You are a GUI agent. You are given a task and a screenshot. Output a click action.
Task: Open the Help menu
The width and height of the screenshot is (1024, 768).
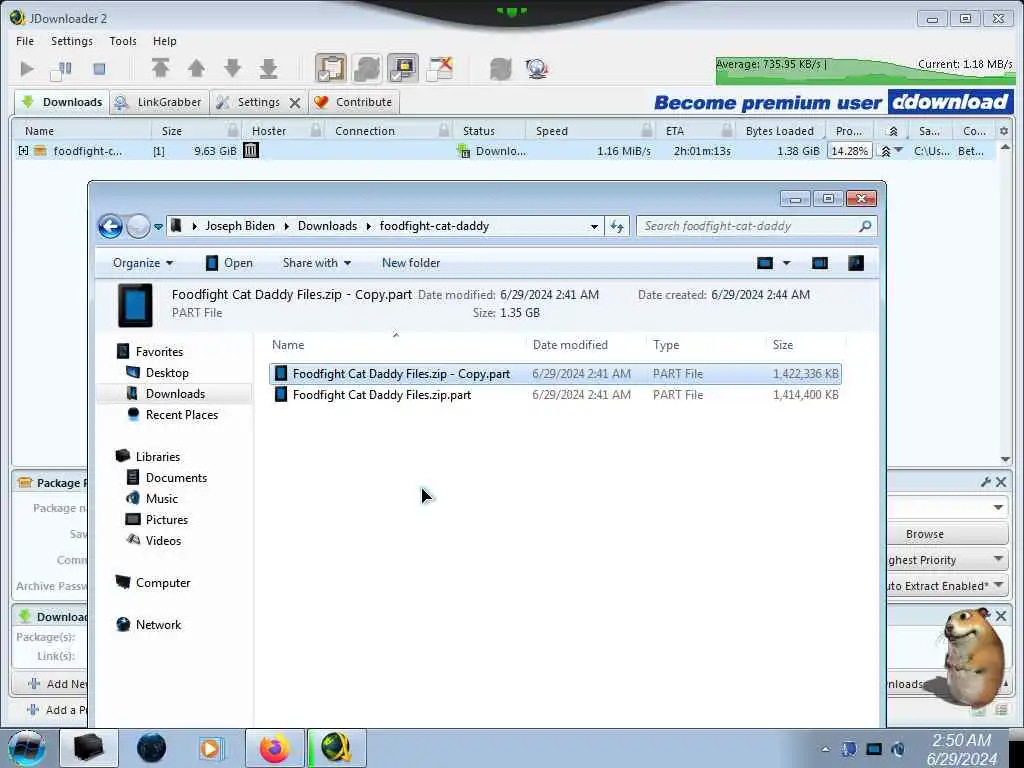click(165, 40)
